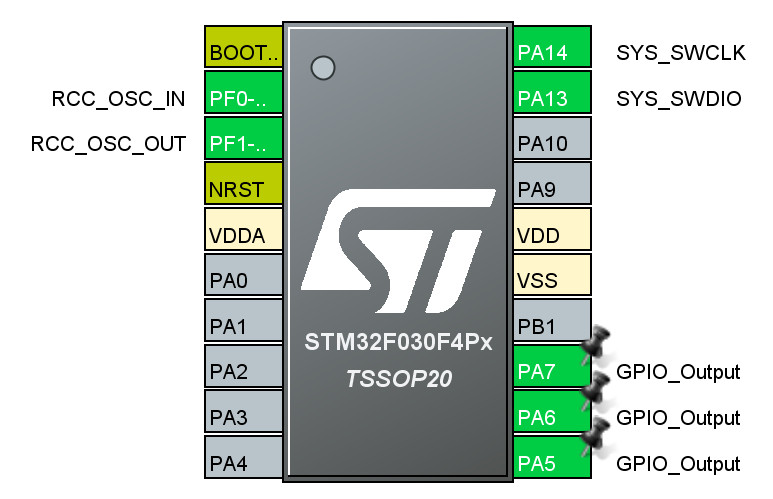Select pin PA4
Viewport: 773px width, 499px height.
coord(244,457)
